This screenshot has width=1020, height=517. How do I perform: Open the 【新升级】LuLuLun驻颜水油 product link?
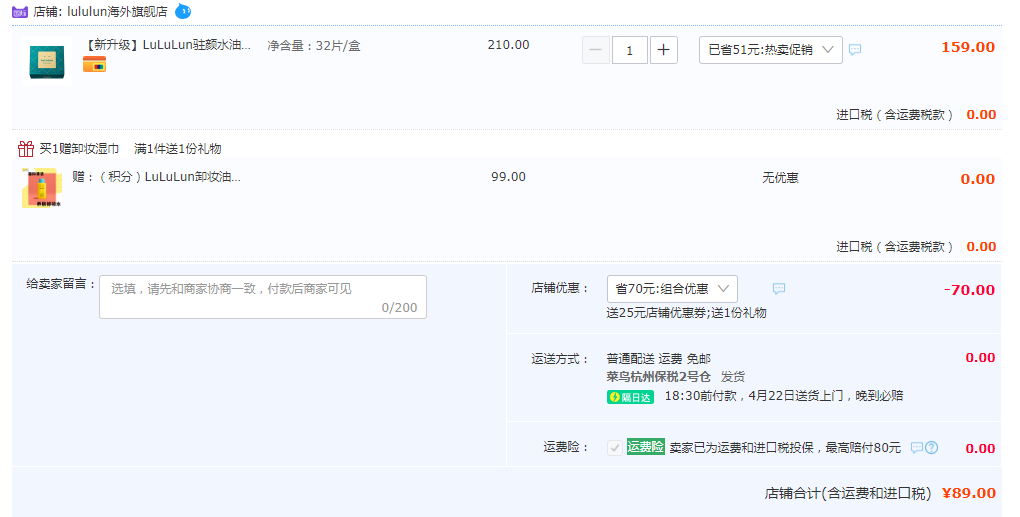[168, 45]
